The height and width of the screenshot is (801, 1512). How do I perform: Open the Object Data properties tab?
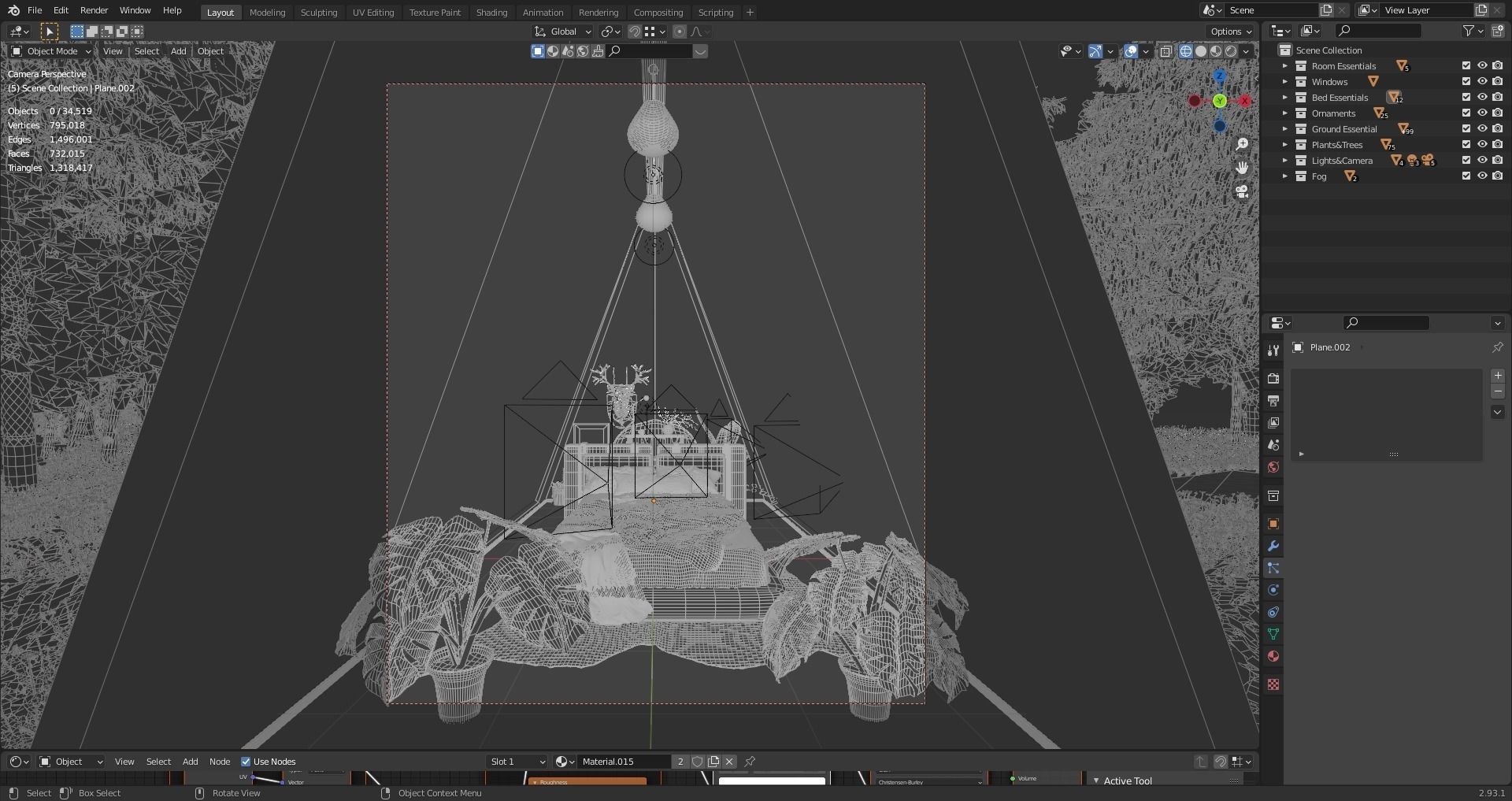[1273, 634]
